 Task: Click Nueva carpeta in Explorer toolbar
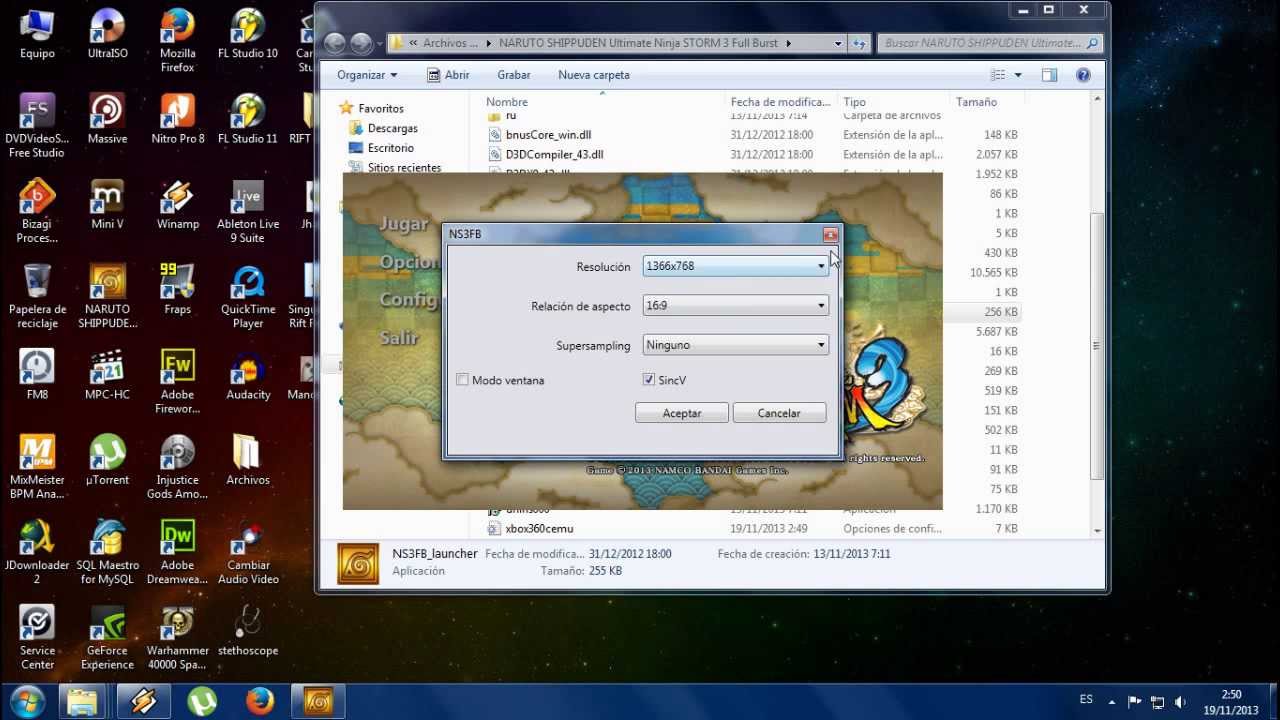tap(594, 75)
